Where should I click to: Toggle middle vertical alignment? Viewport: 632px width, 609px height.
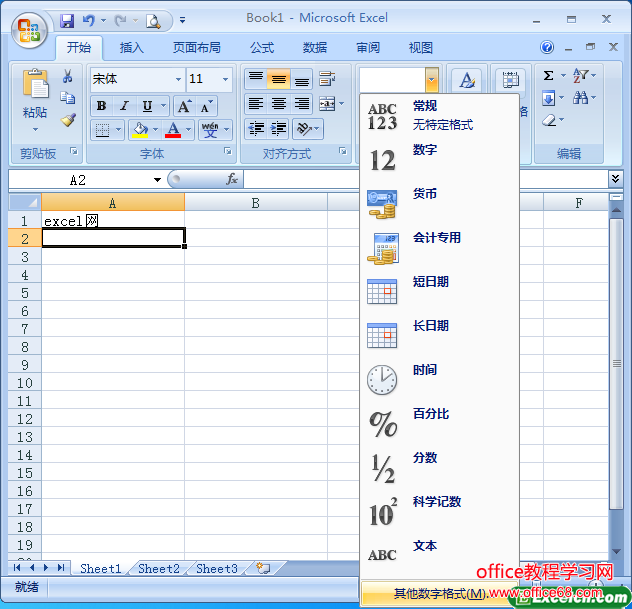(x=279, y=79)
